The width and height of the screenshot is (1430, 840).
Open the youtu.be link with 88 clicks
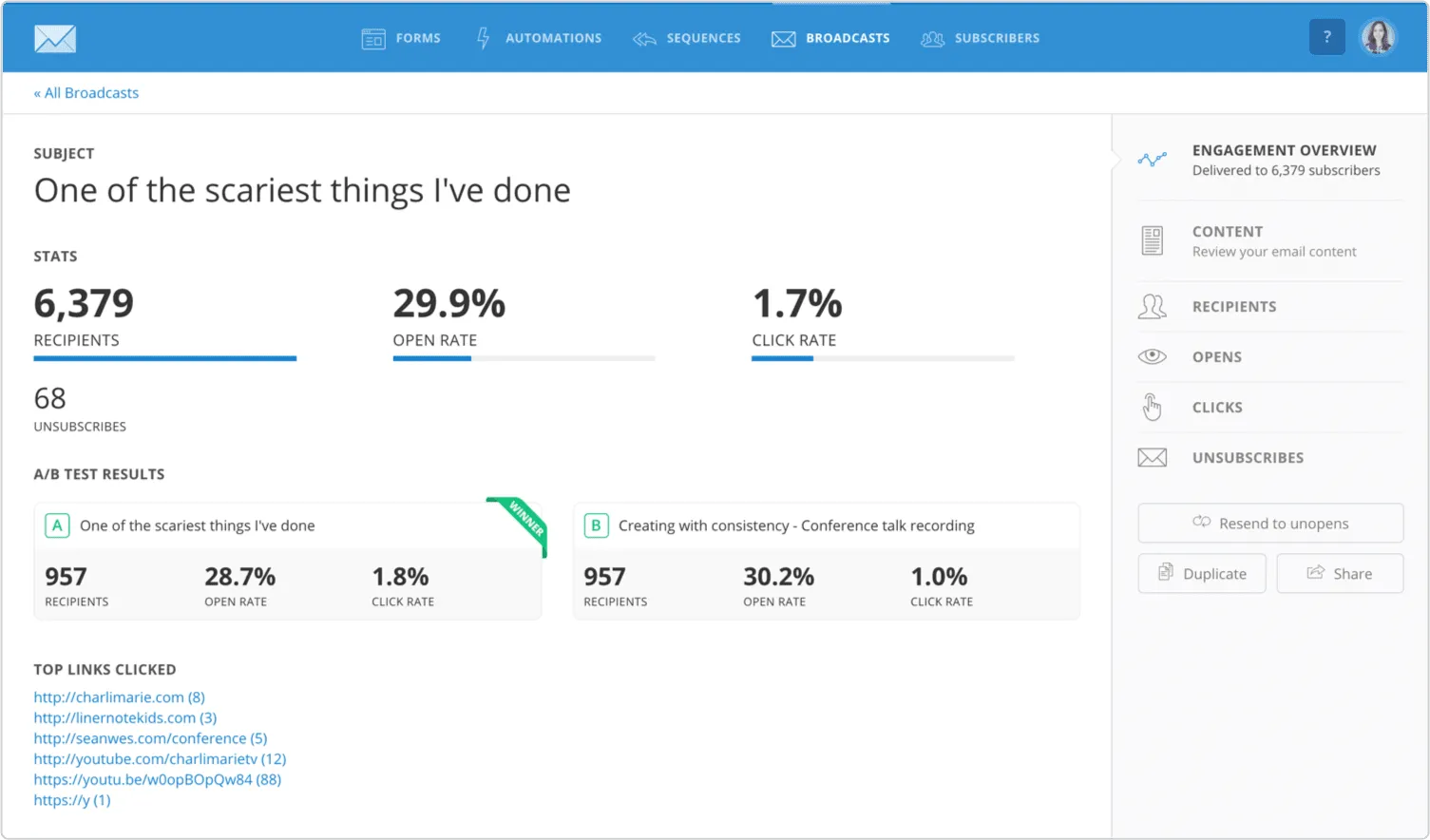157,779
